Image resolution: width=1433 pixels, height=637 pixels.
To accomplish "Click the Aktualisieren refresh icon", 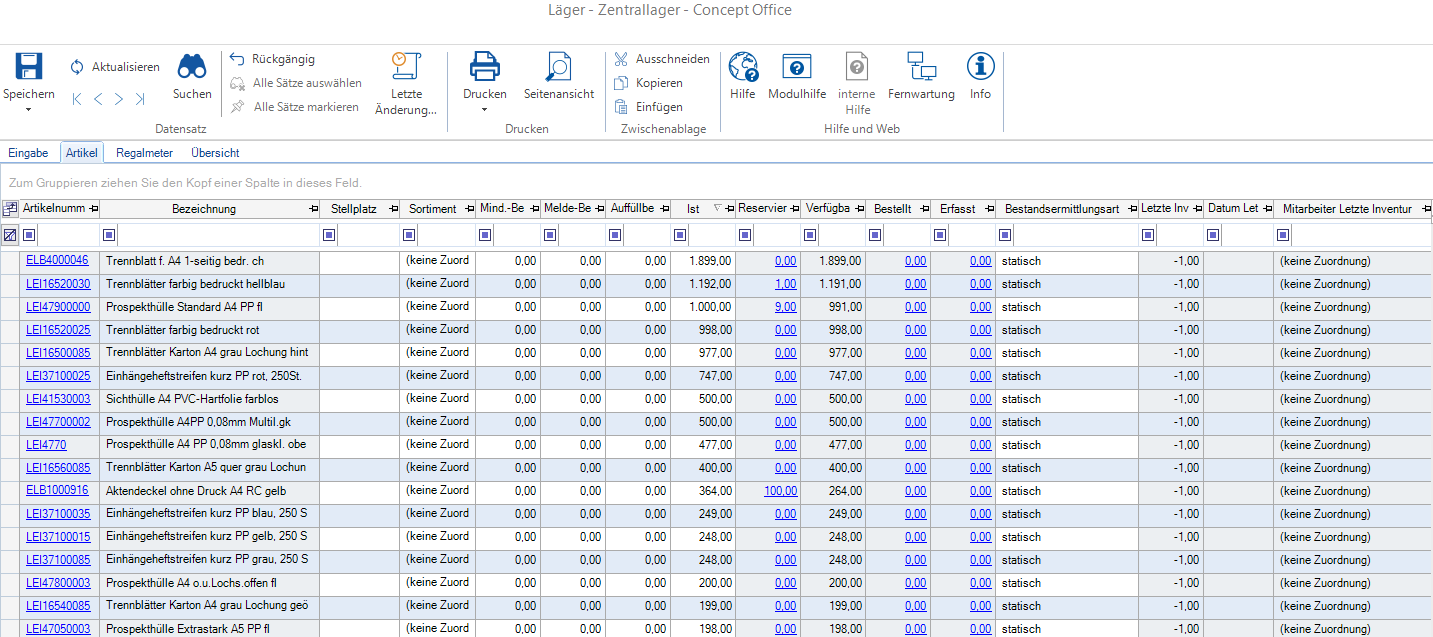I will (77, 67).
